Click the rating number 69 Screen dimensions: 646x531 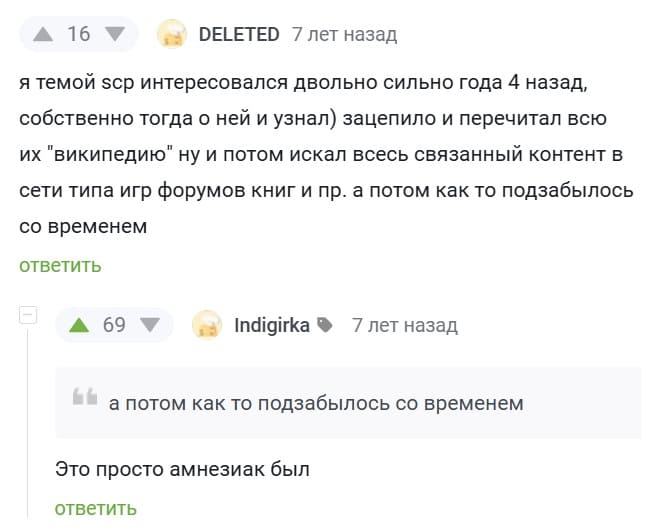pos(114,324)
